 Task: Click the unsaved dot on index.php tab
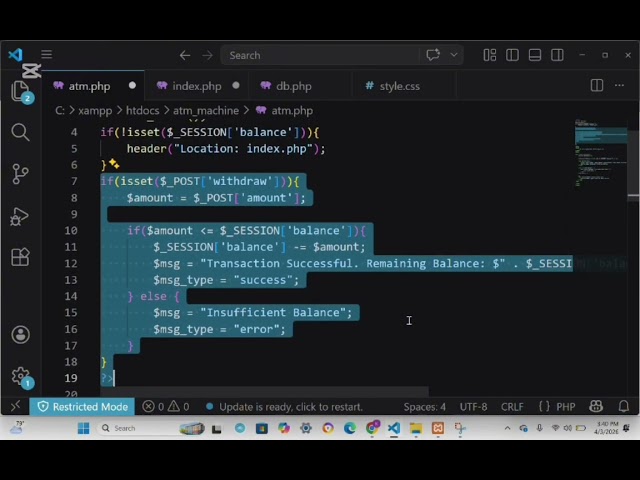pyautogui.click(x=236, y=86)
